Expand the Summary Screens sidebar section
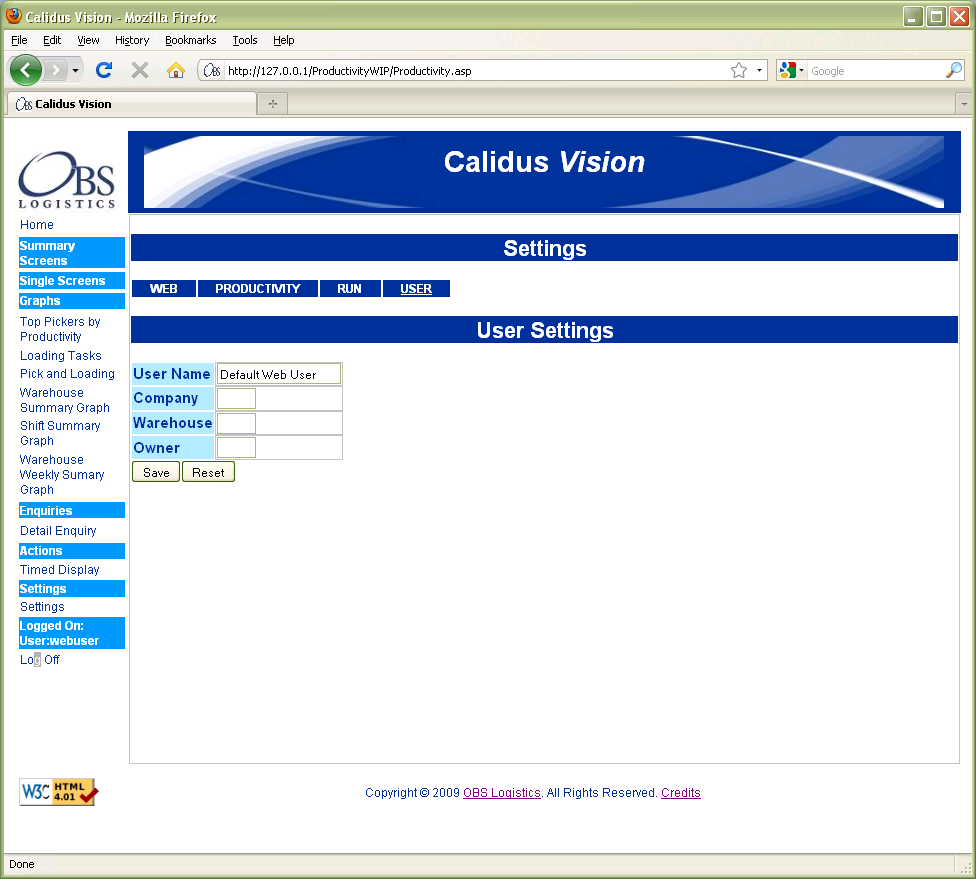The height and width of the screenshot is (879, 976). (x=72, y=253)
